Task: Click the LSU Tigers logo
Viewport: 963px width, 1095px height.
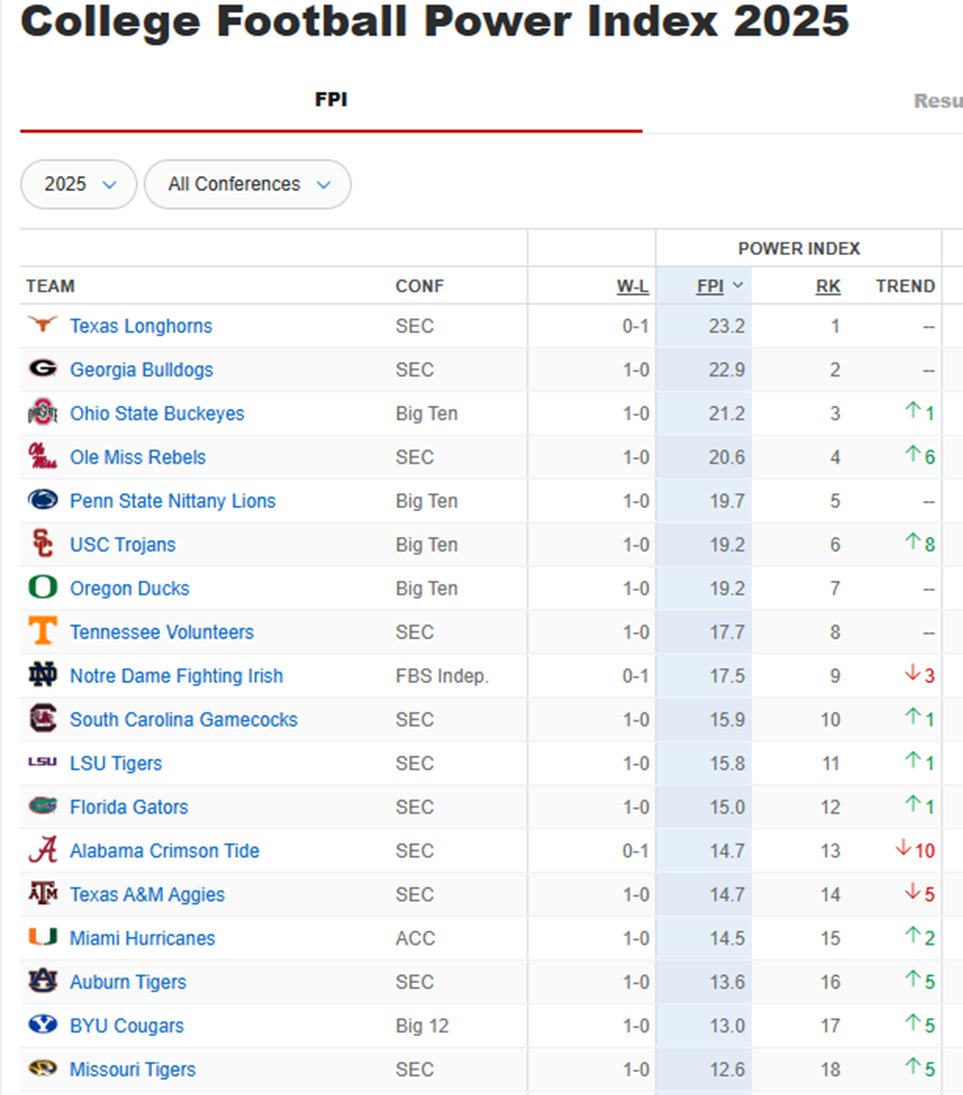Action: [x=43, y=763]
